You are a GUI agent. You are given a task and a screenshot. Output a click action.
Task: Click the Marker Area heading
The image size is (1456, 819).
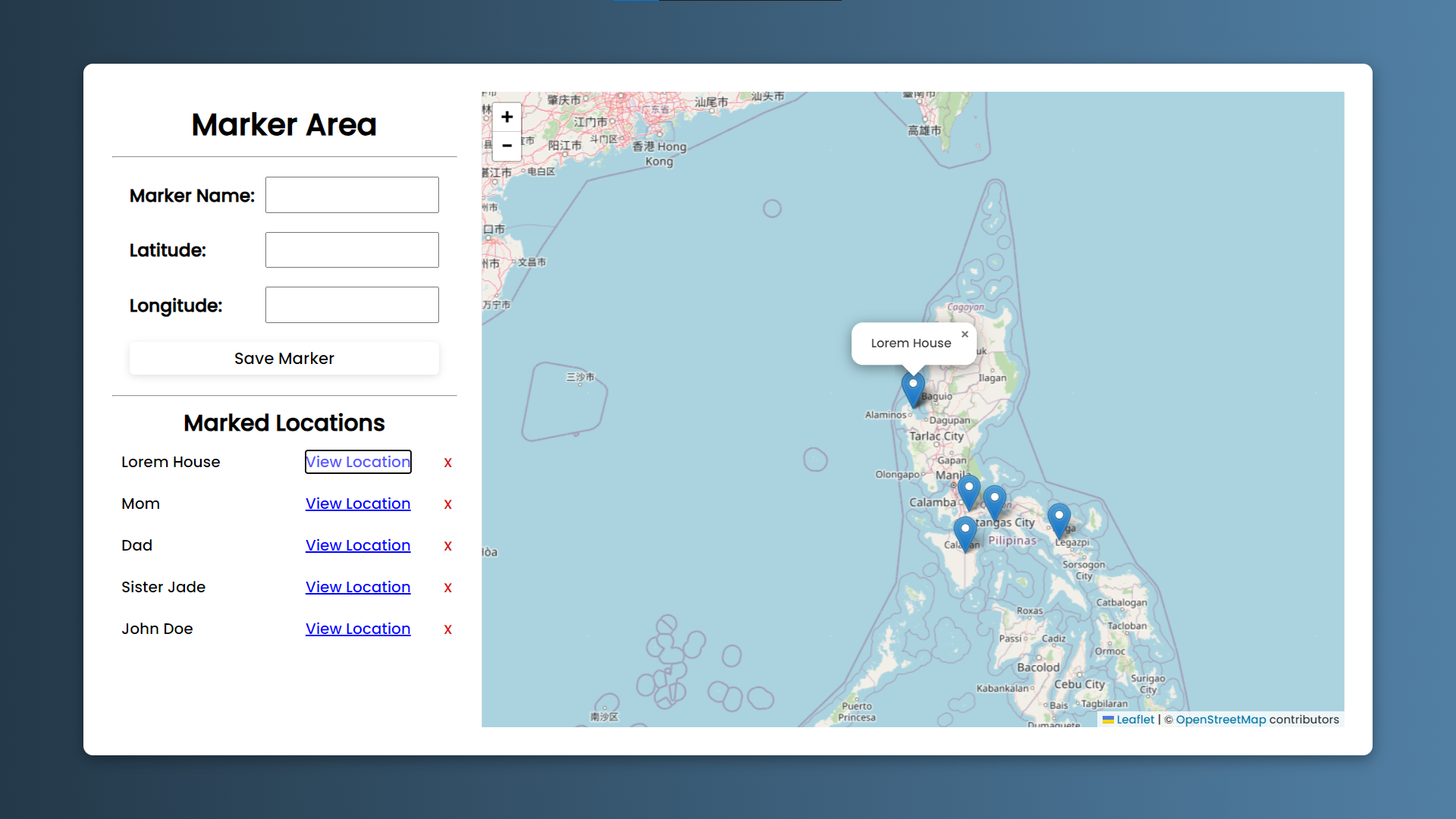[x=284, y=124]
